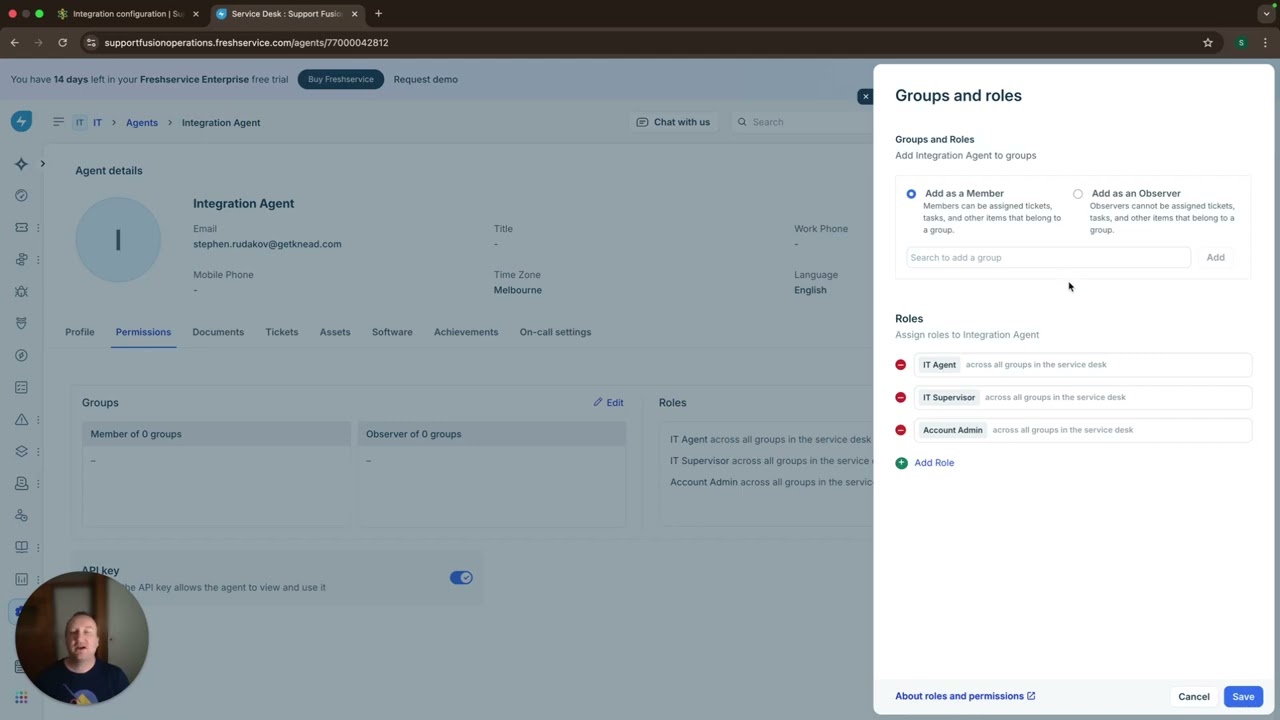The height and width of the screenshot is (720, 1280).
Task: Open the Tasks checklist icon in sidebar
Action: 21,387
